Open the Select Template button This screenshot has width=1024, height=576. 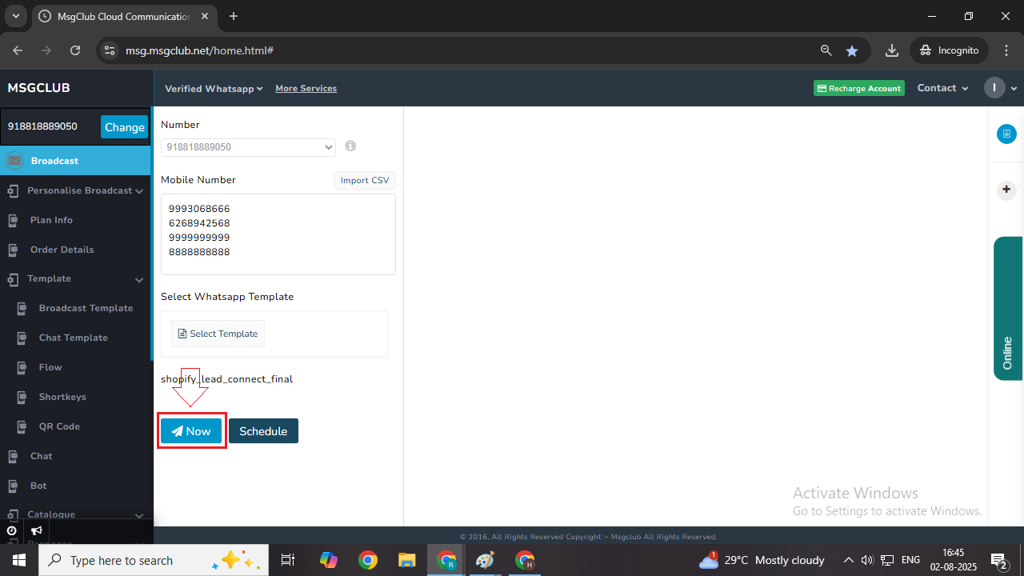(x=217, y=334)
